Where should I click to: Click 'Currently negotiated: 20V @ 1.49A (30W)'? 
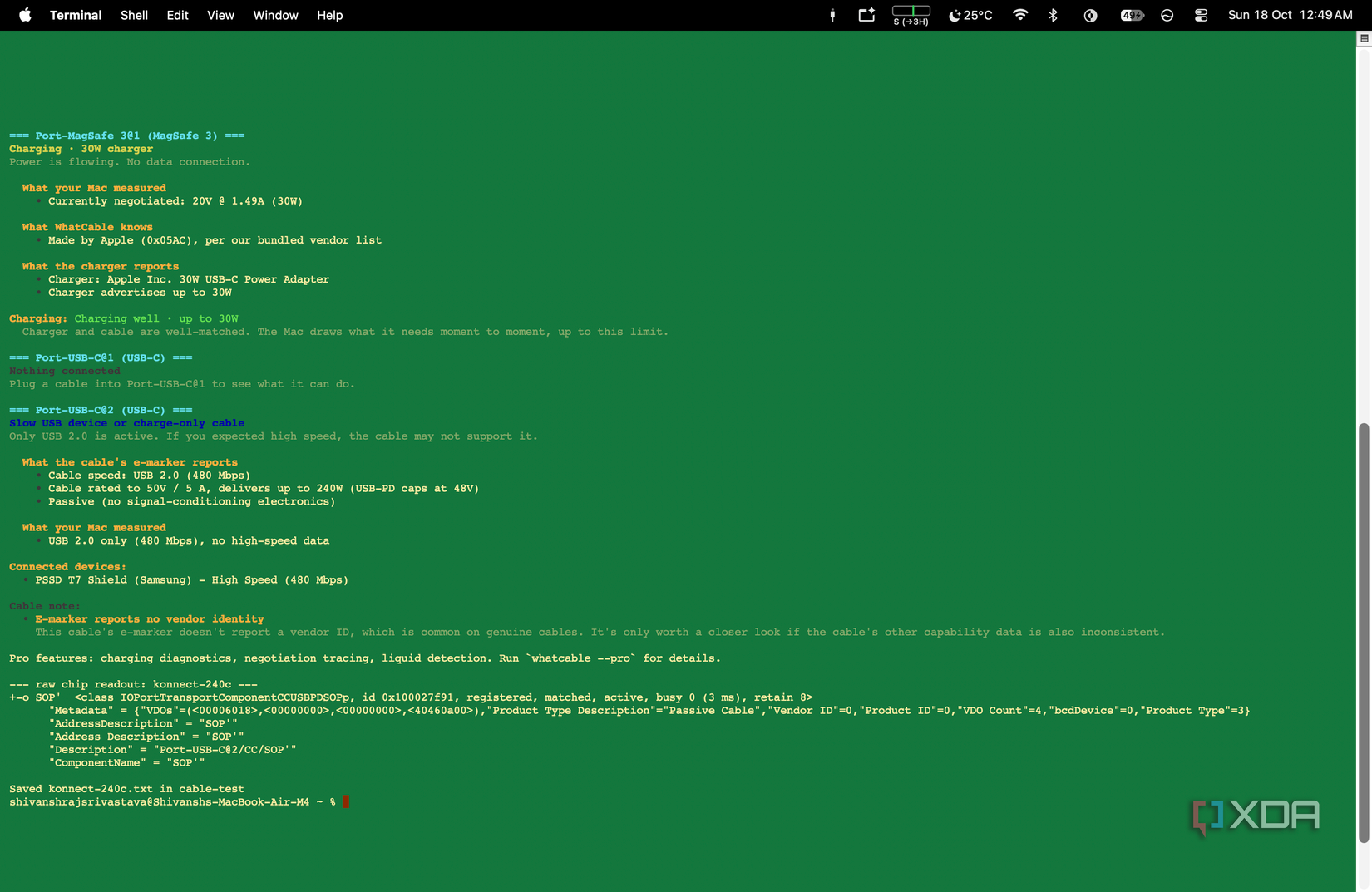[x=175, y=201]
